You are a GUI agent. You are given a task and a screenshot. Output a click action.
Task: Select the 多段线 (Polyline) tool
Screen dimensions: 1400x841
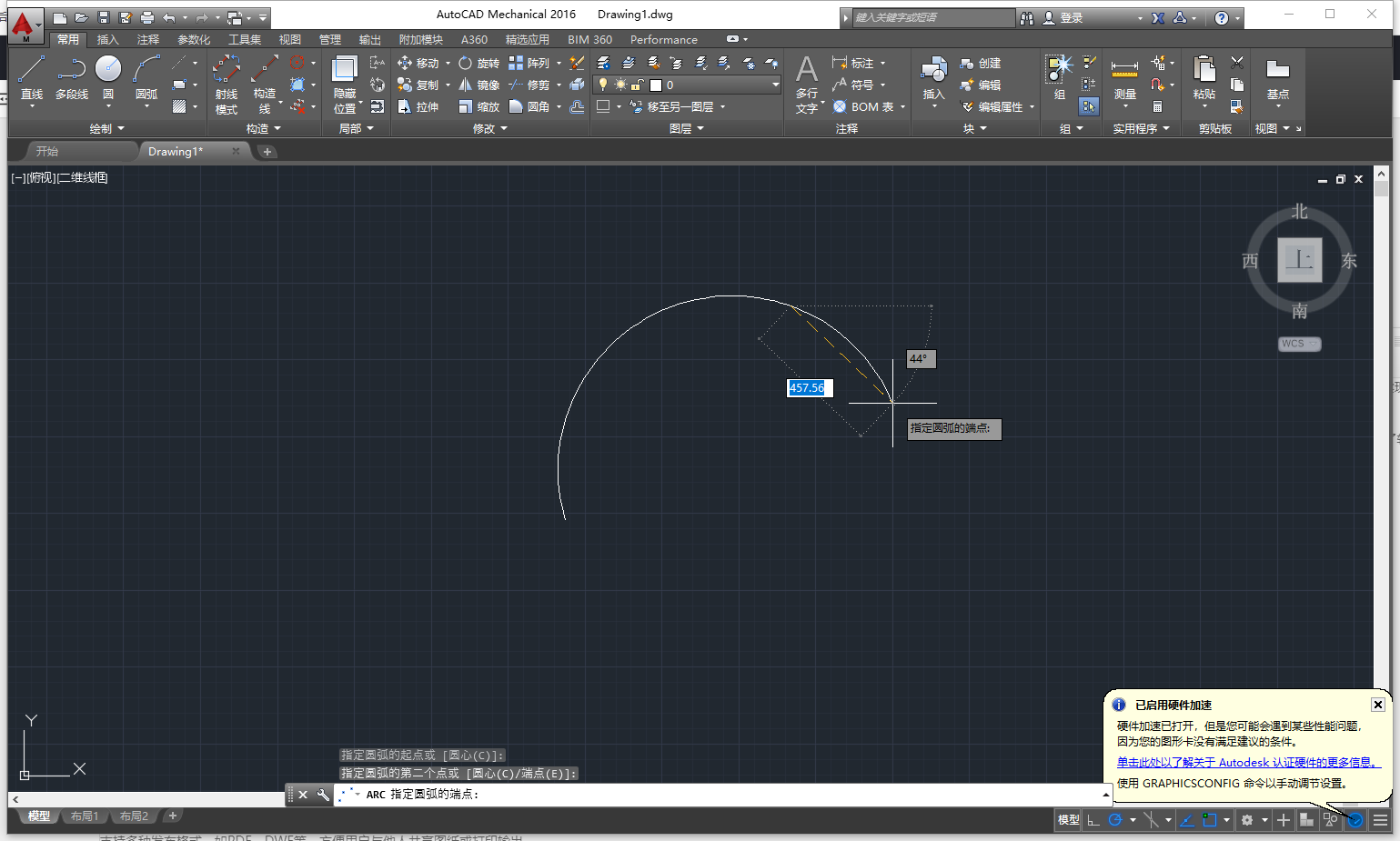click(x=72, y=77)
